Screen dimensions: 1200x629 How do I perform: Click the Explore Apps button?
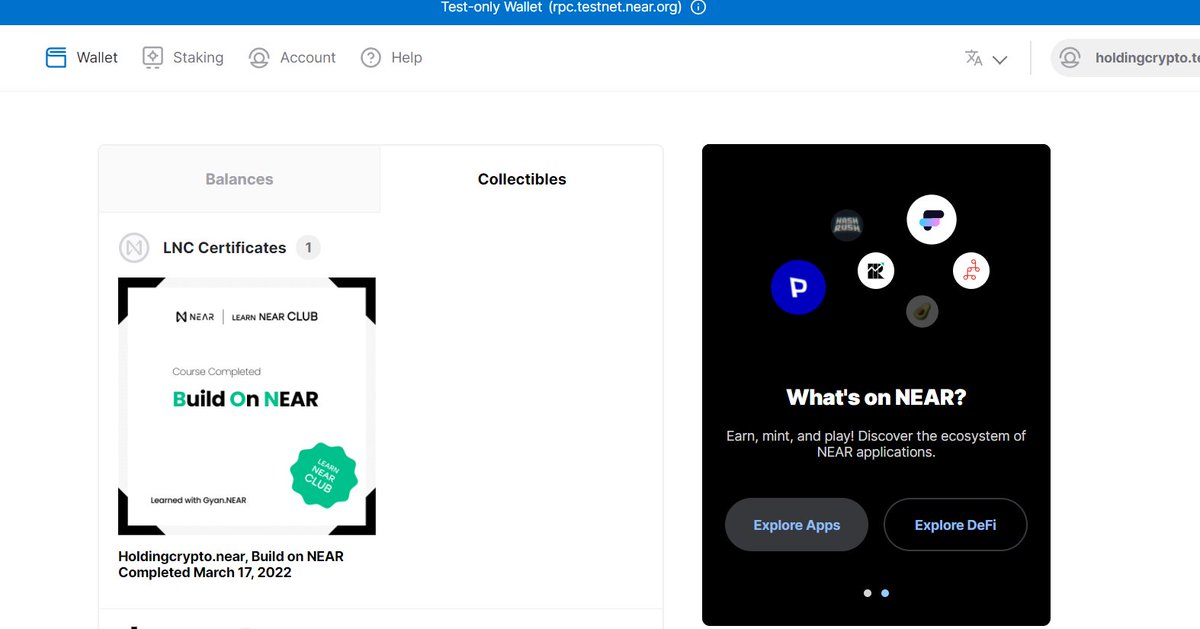[x=796, y=525]
